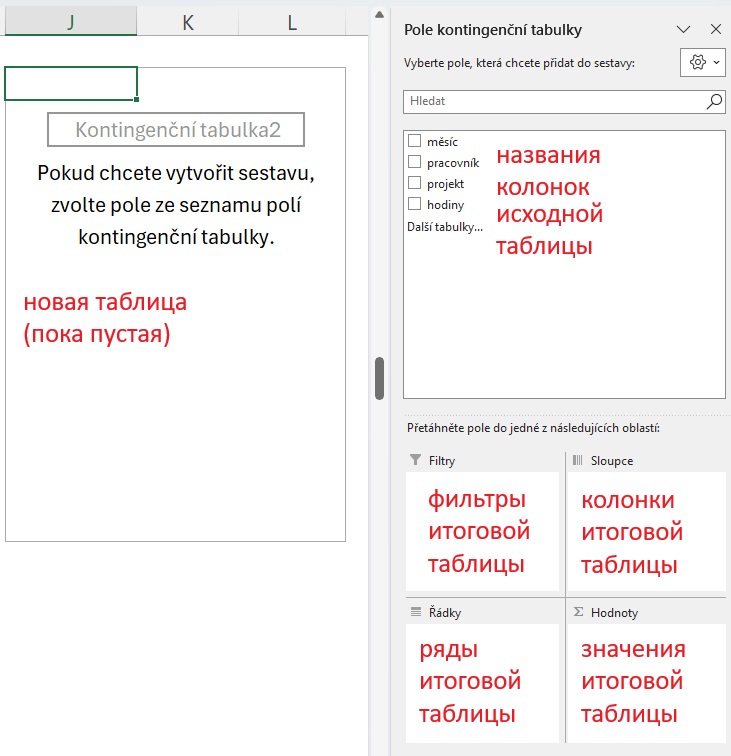Viewport: 731px width, 756px height.
Task: Click the vertical scrollbar thumb beside worksheet
Action: [379, 378]
